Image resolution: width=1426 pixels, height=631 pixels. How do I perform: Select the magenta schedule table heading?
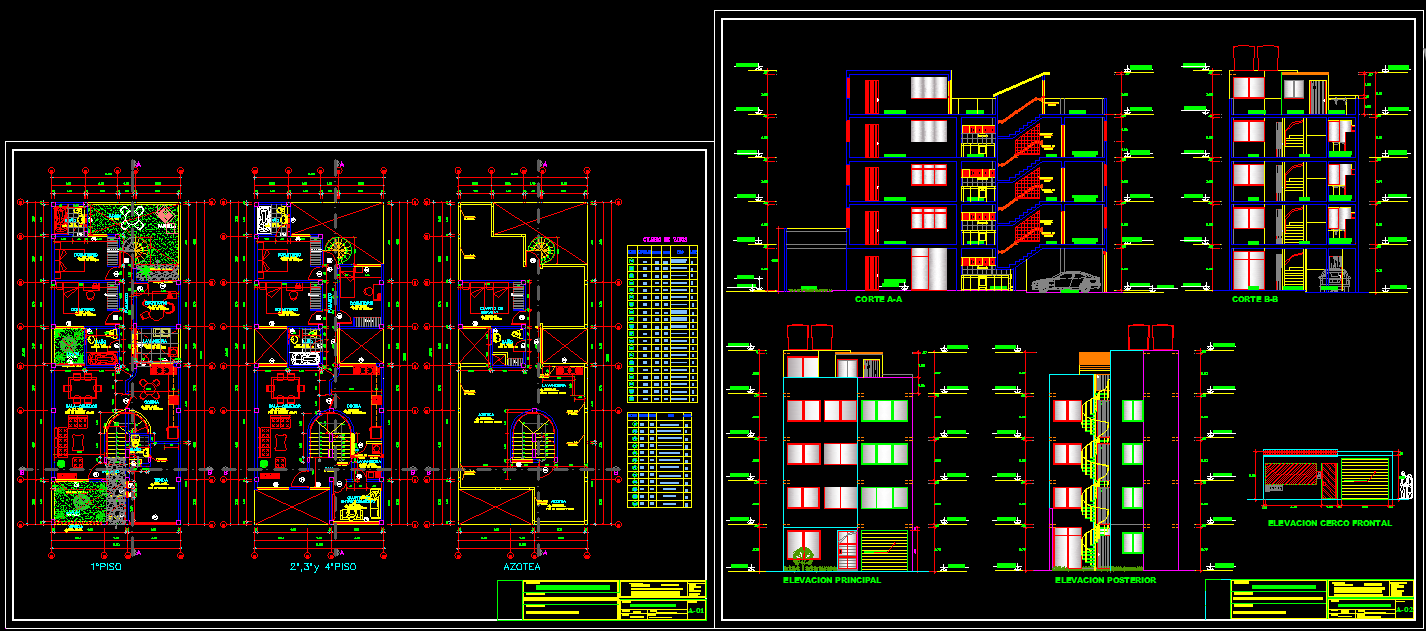click(x=664, y=240)
